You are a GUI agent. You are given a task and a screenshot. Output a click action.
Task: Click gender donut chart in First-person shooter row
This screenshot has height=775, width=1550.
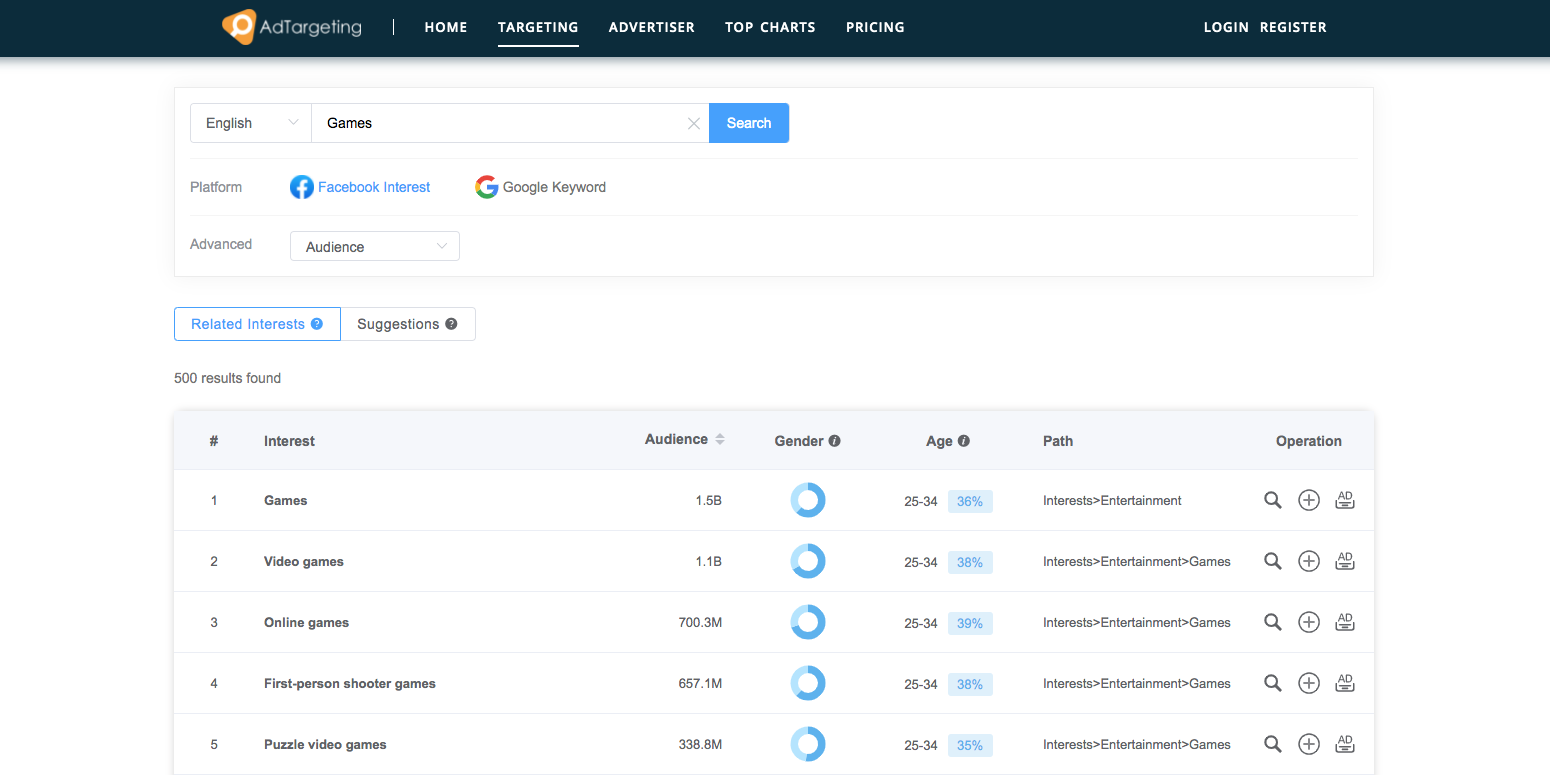point(808,683)
